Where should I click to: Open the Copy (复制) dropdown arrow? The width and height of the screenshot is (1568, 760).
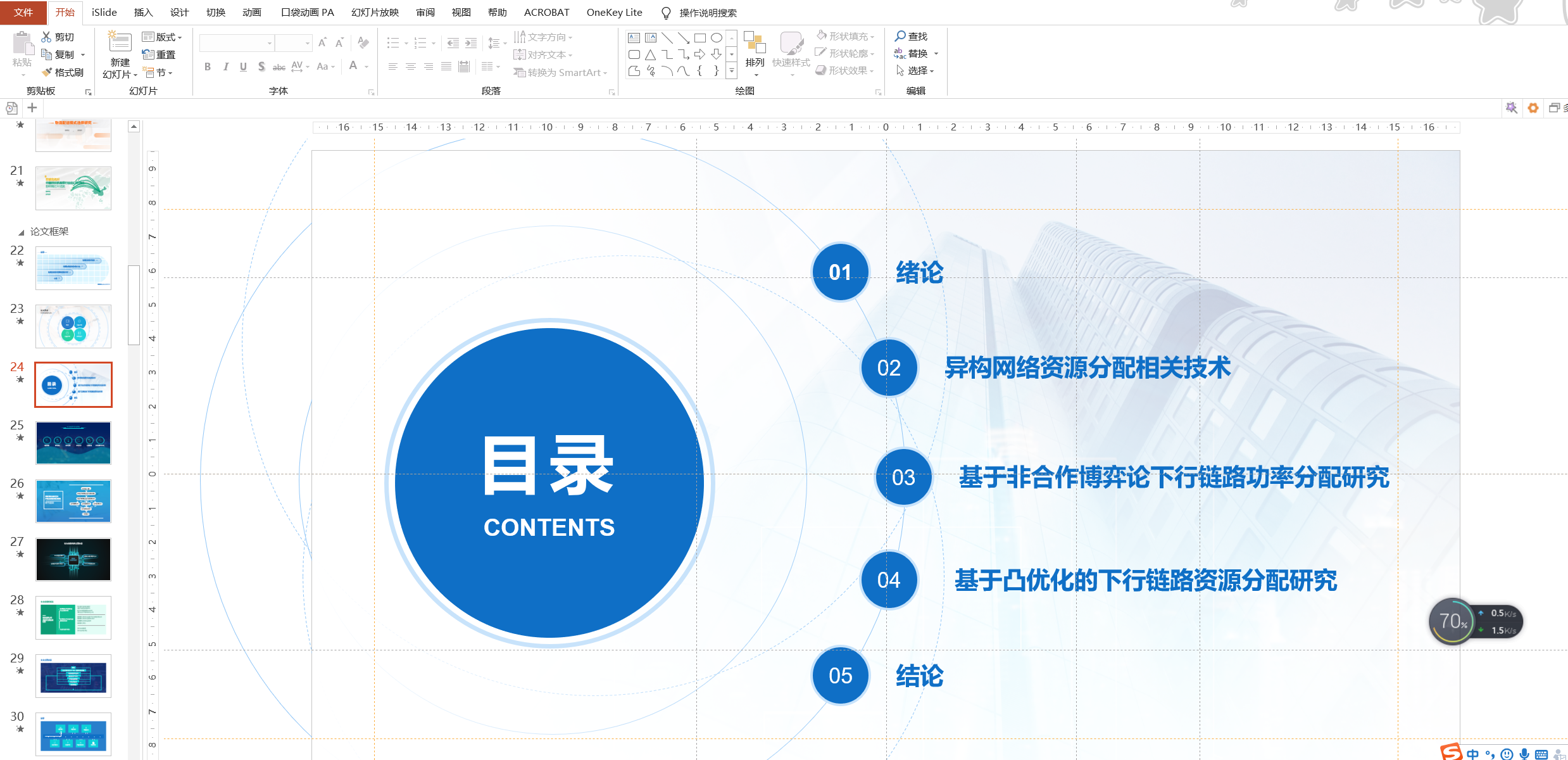[83, 54]
